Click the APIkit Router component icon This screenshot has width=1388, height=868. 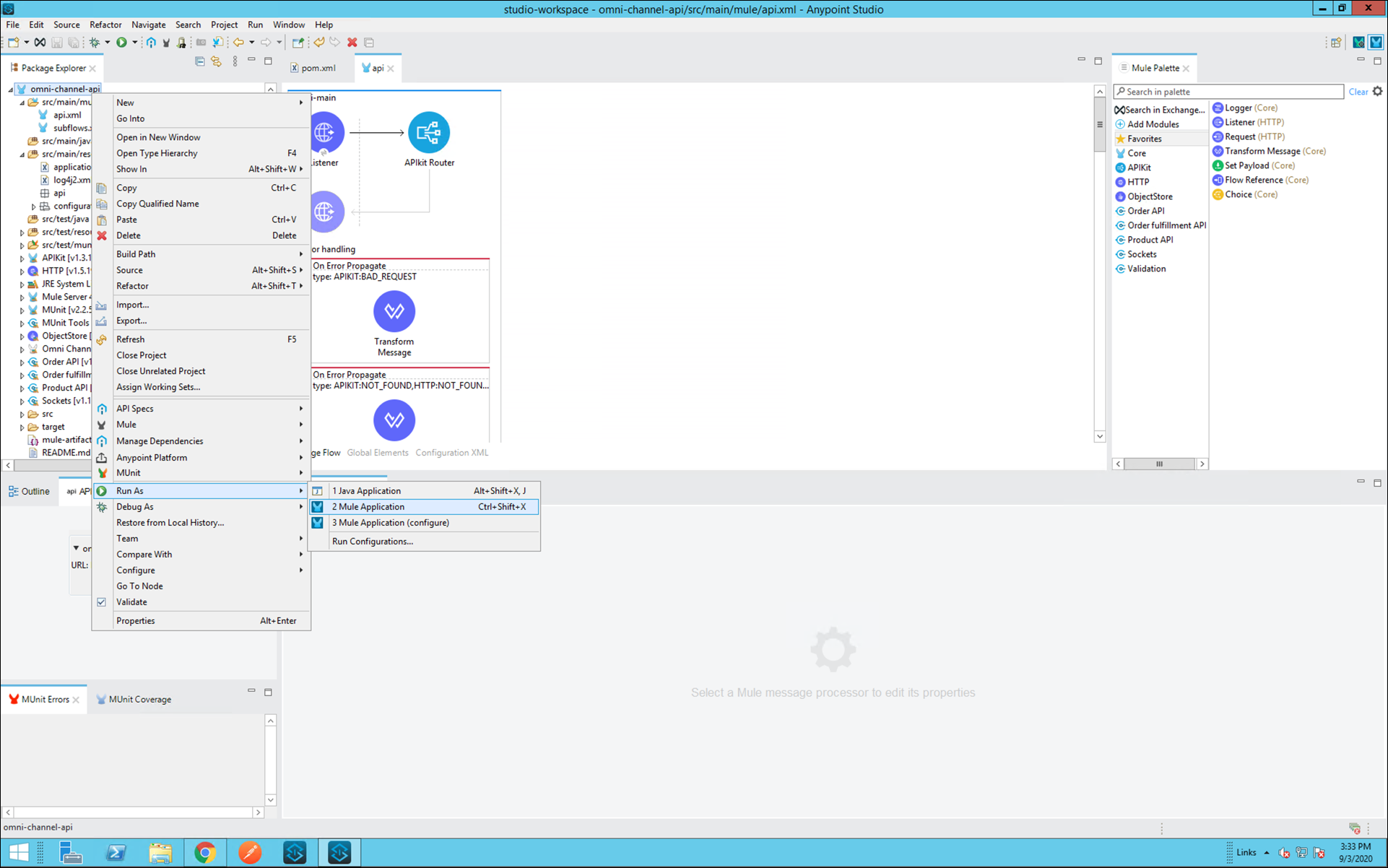pos(429,132)
